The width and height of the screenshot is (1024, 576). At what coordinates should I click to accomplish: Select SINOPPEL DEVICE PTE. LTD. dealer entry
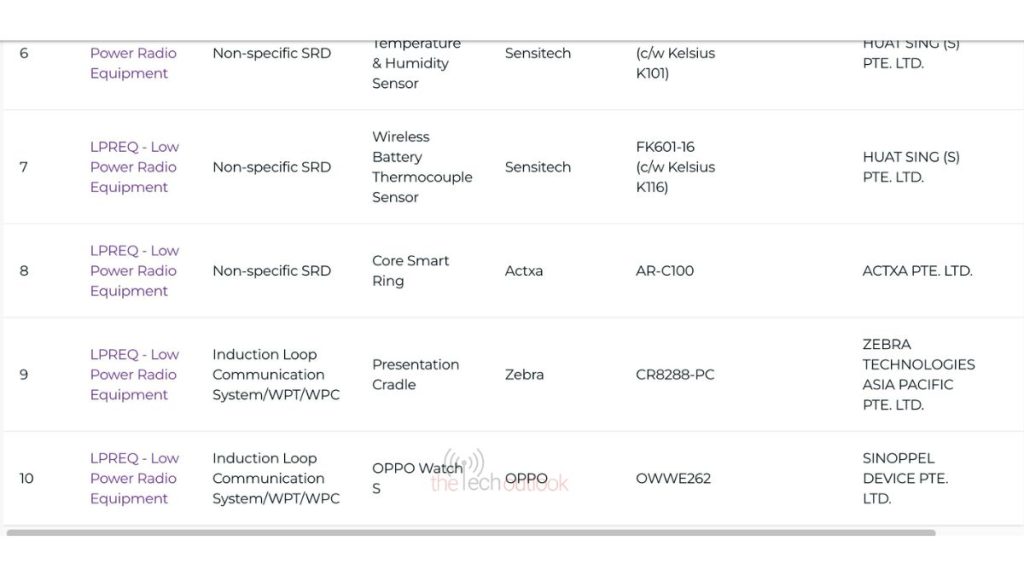click(x=904, y=478)
